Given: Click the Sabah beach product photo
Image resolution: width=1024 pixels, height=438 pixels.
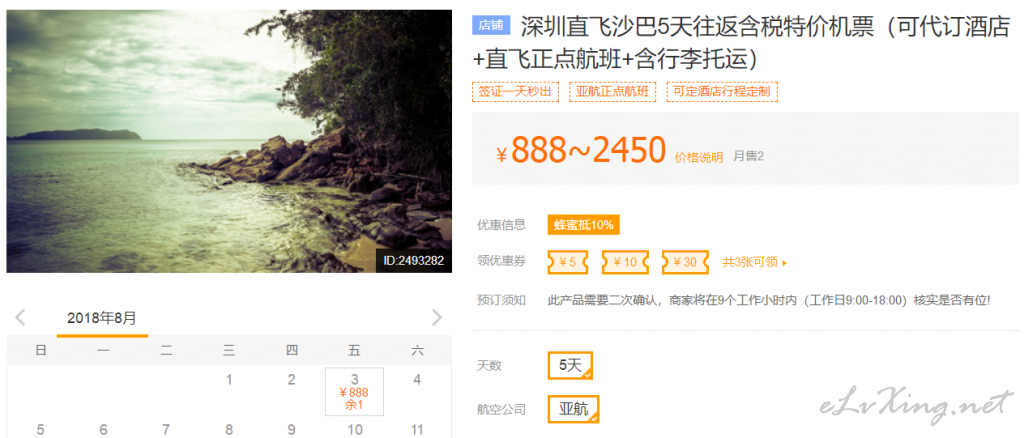Looking at the screenshot, I should pyautogui.click(x=229, y=141).
